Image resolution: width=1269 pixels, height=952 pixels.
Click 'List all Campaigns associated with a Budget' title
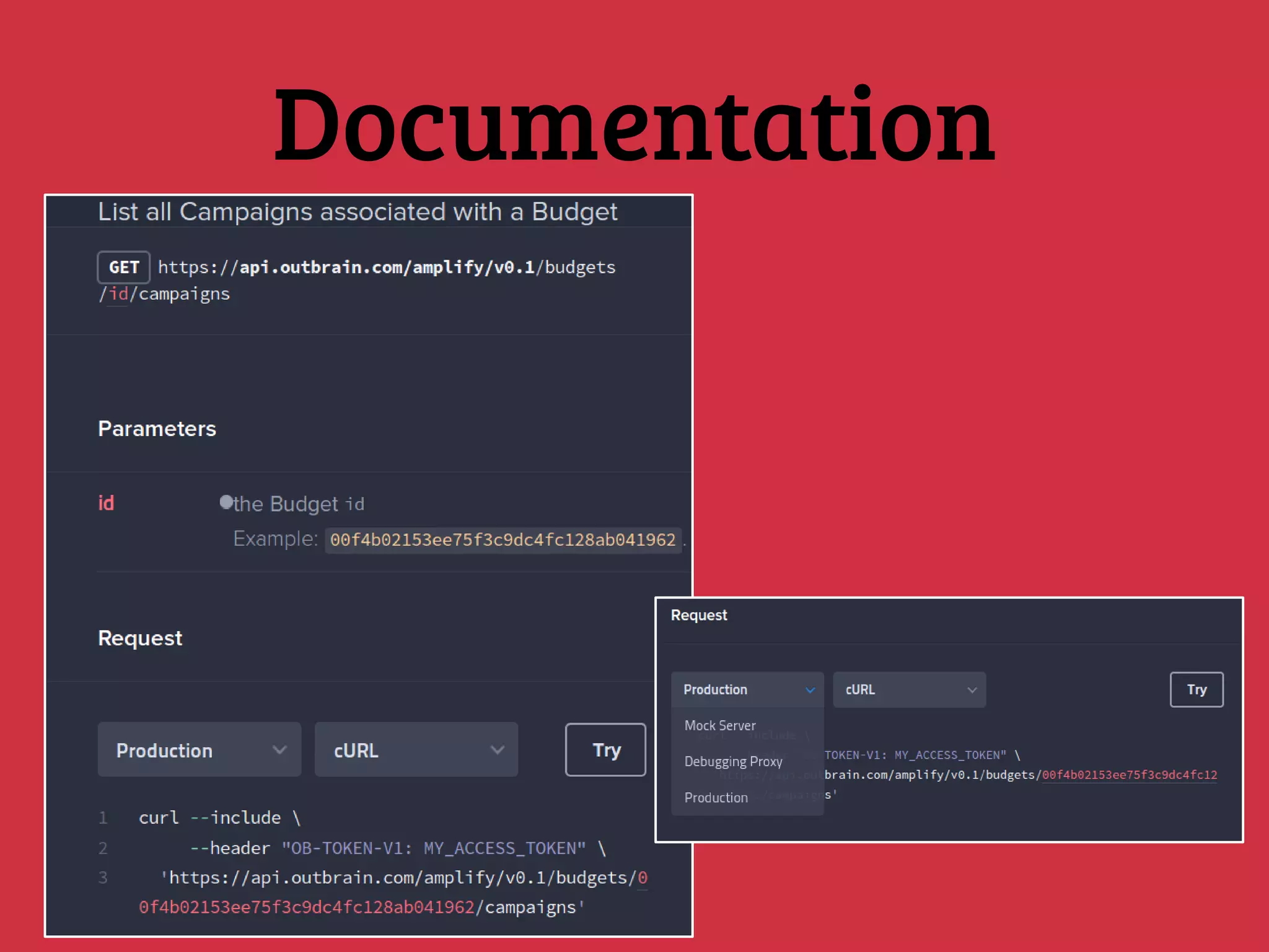pyautogui.click(x=358, y=212)
